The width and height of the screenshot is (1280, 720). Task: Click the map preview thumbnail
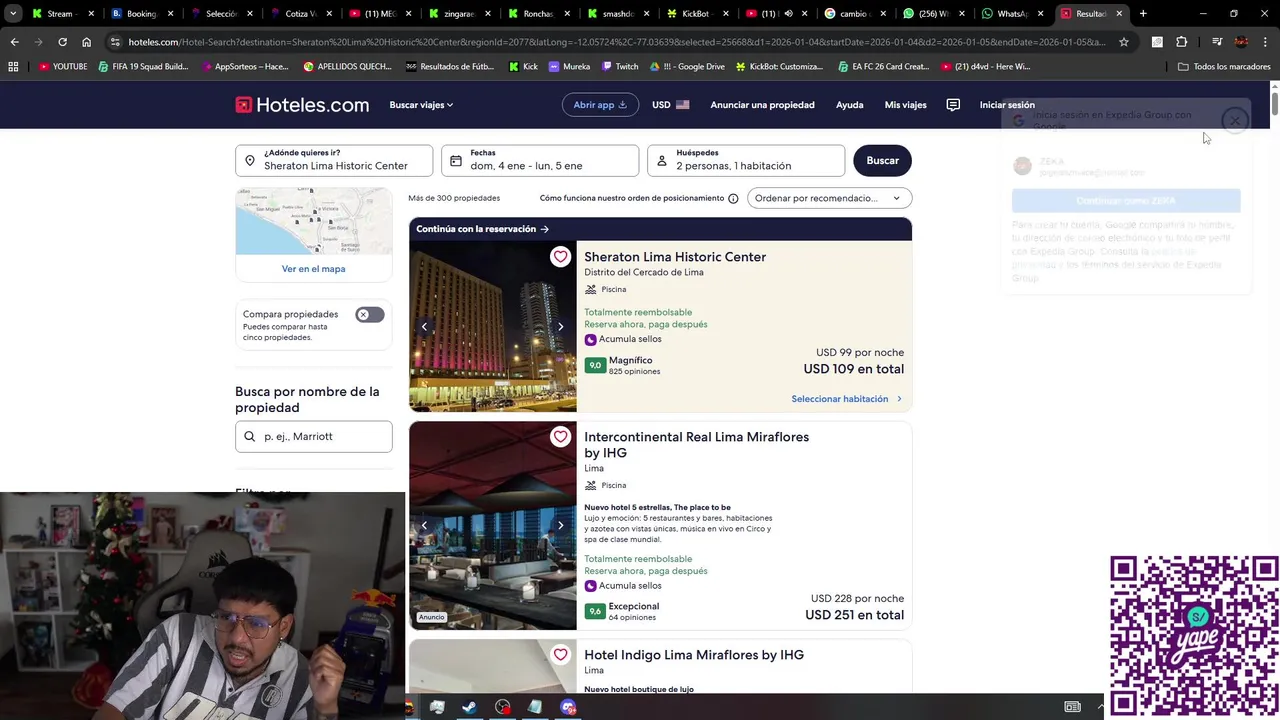pyautogui.click(x=313, y=221)
